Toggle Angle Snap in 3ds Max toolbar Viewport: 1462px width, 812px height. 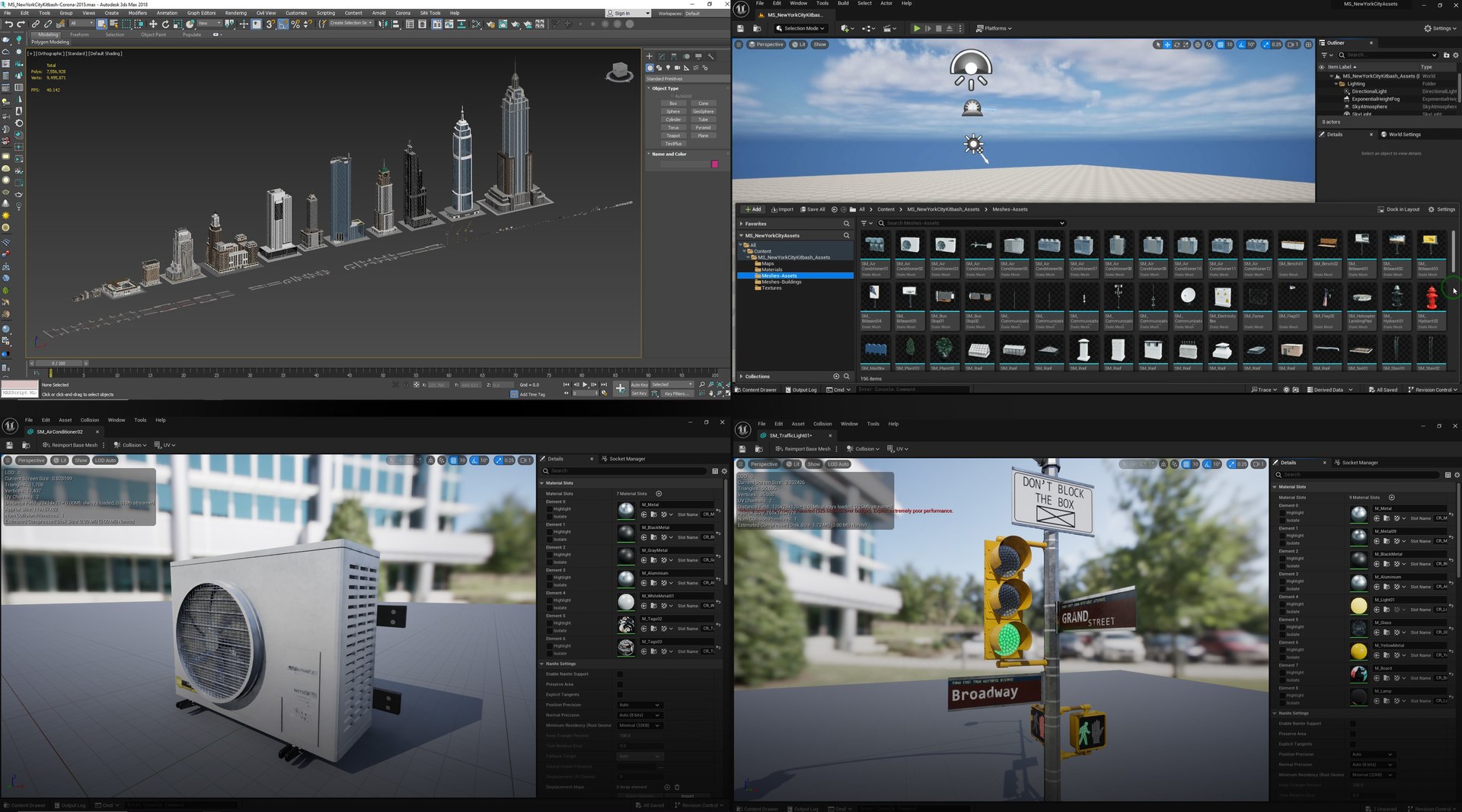283,24
